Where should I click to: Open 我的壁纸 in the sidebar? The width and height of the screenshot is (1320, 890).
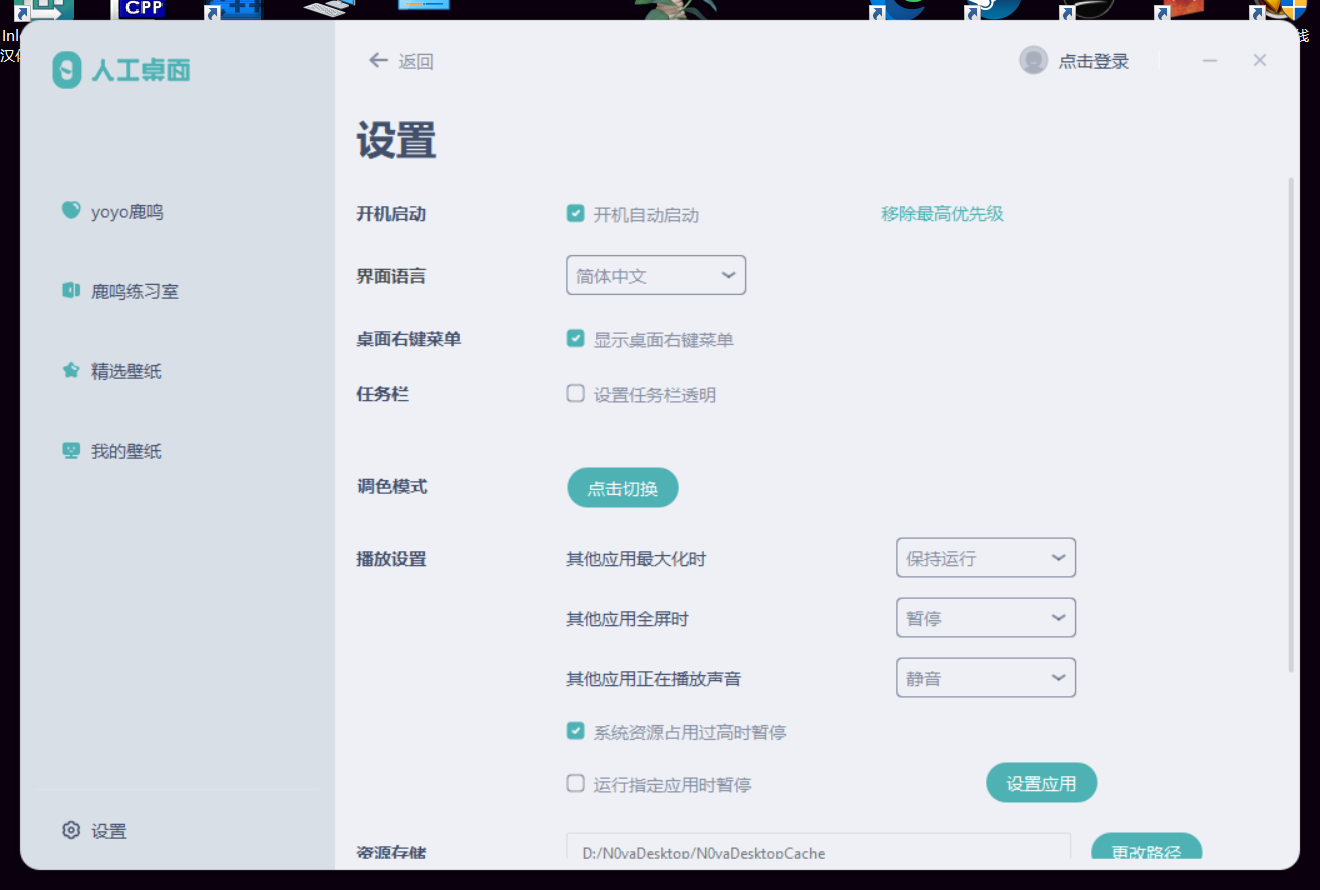[112, 451]
